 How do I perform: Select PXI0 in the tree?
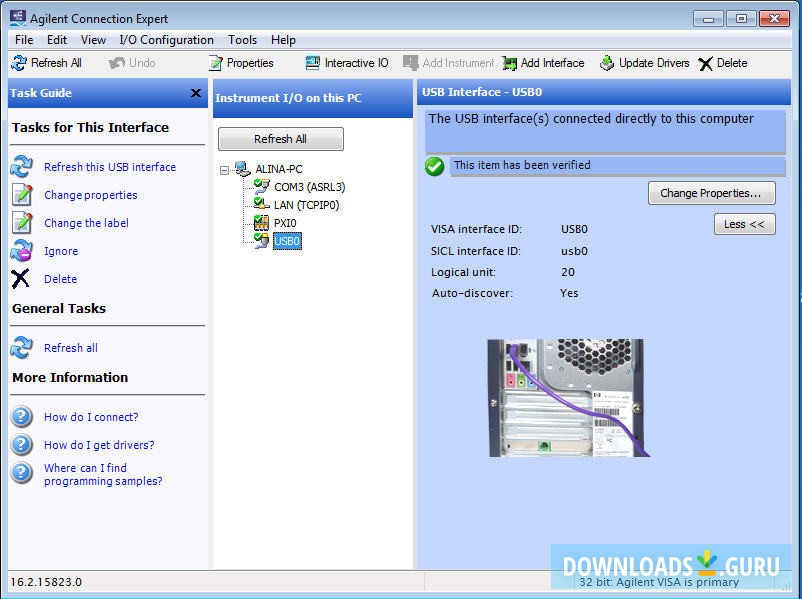coord(285,223)
